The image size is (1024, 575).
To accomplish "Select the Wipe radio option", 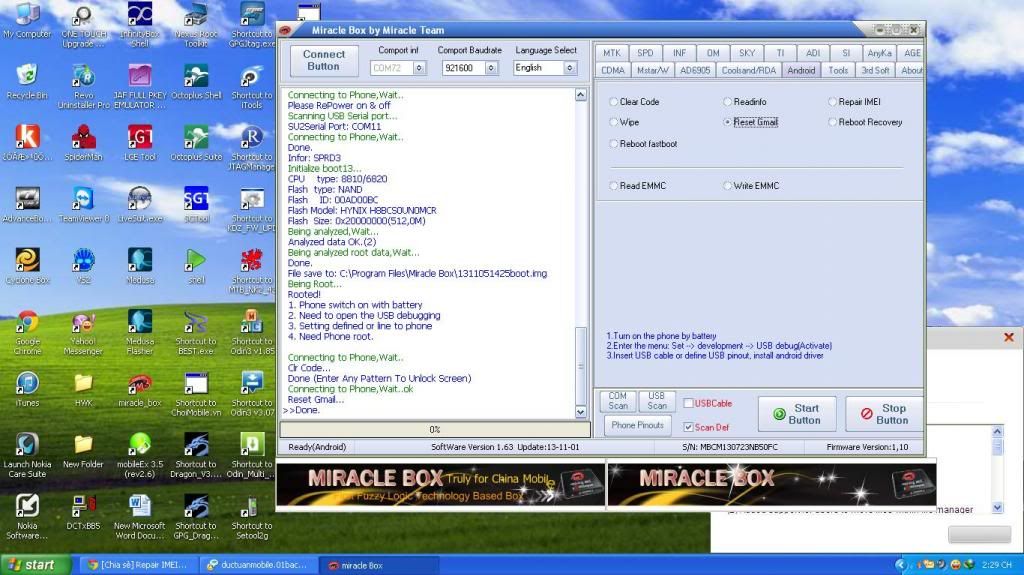I will click(614, 122).
